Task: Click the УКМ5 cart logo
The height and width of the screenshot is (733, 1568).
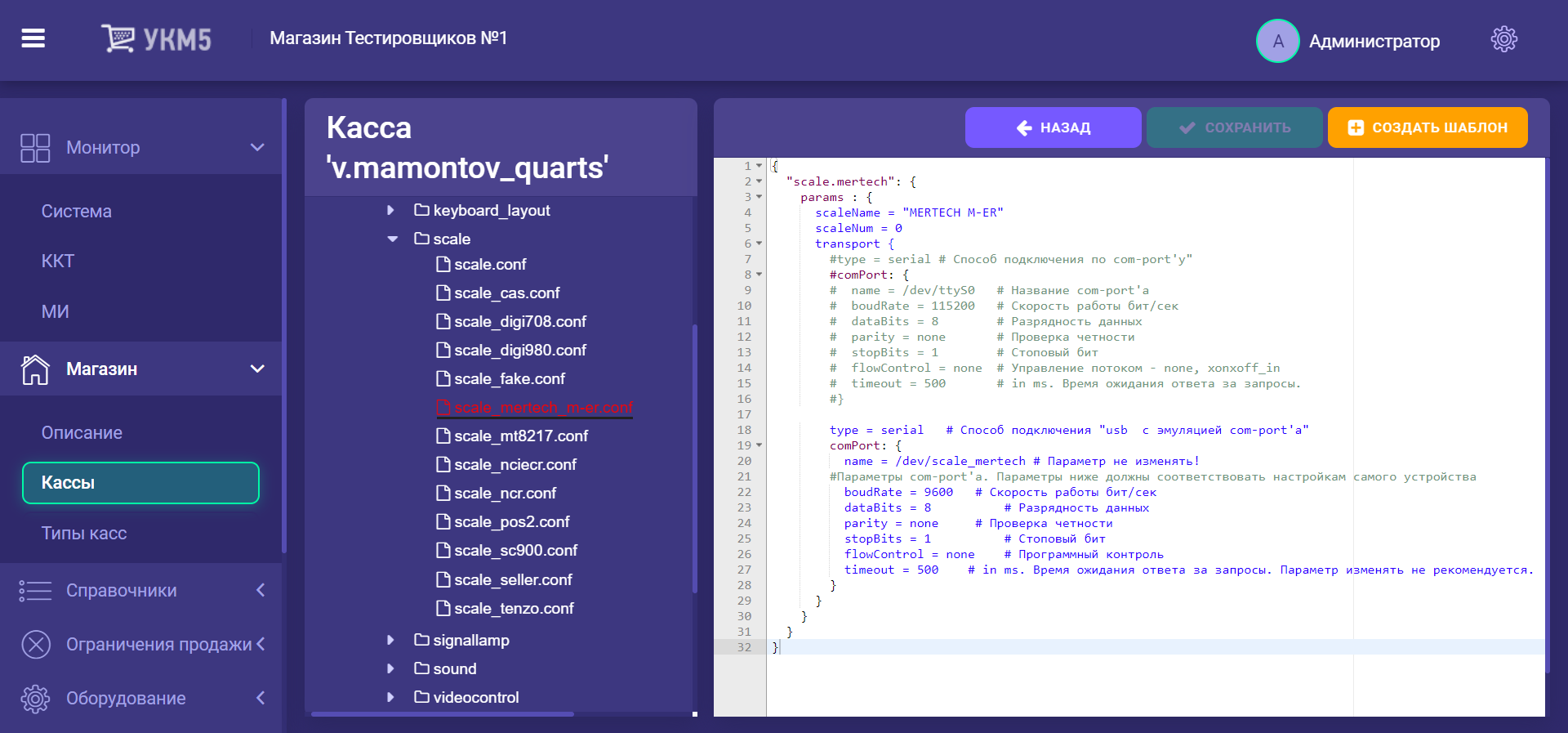Action: (x=156, y=38)
